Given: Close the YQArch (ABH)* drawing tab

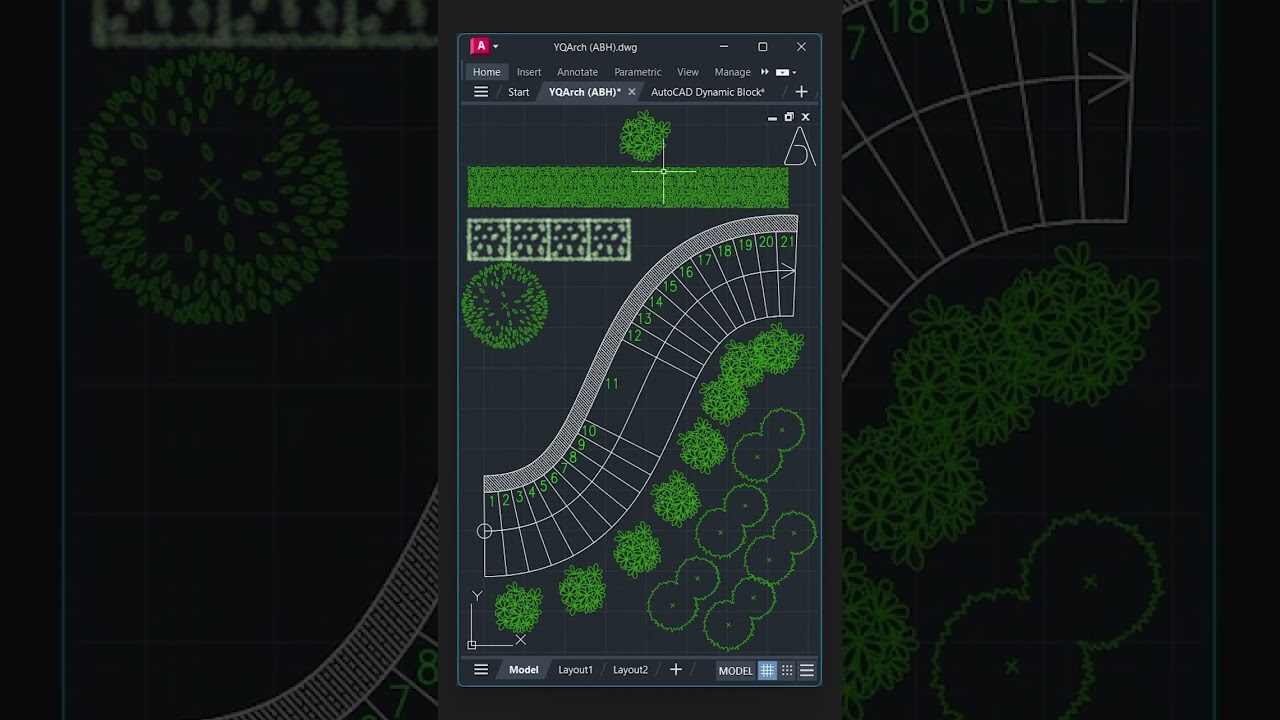Looking at the screenshot, I should tap(631, 92).
